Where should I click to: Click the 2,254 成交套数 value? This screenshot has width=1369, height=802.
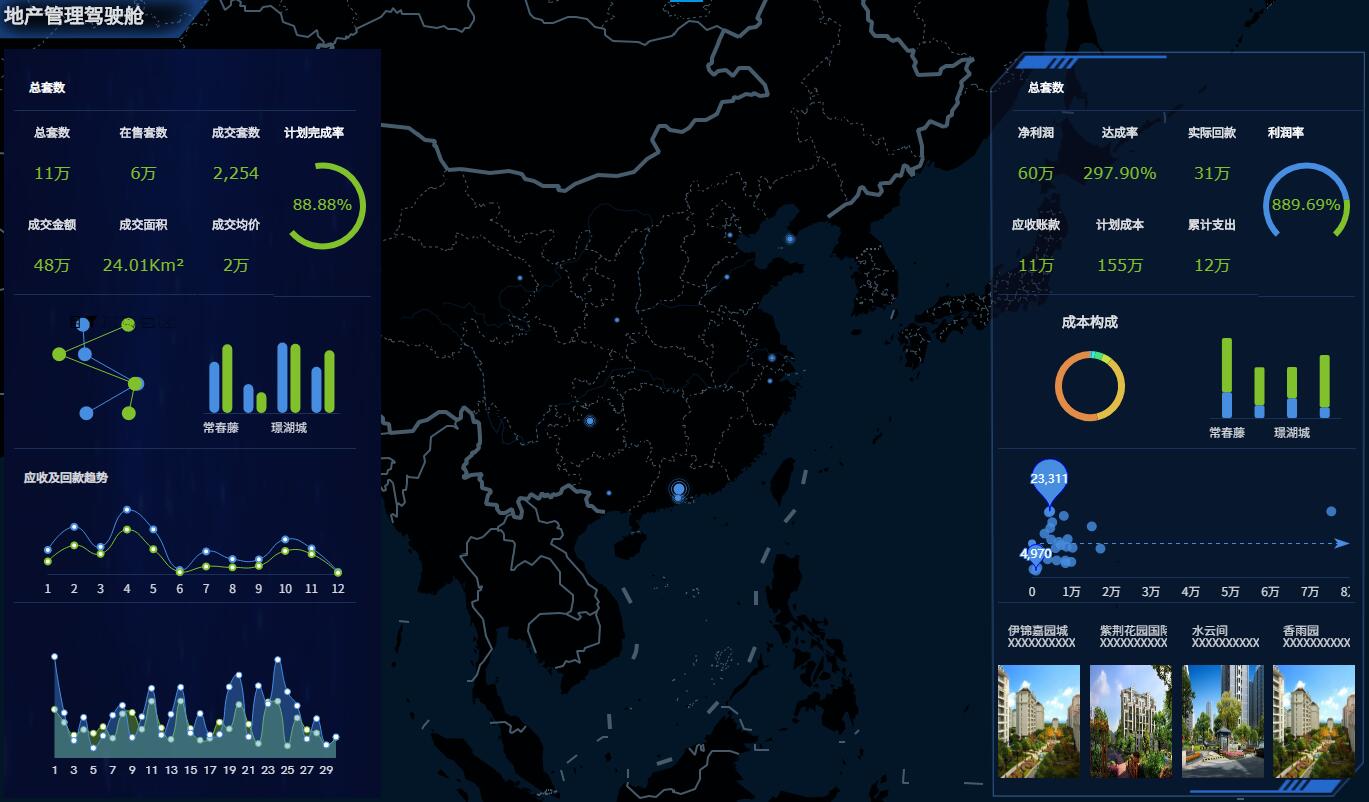236,173
